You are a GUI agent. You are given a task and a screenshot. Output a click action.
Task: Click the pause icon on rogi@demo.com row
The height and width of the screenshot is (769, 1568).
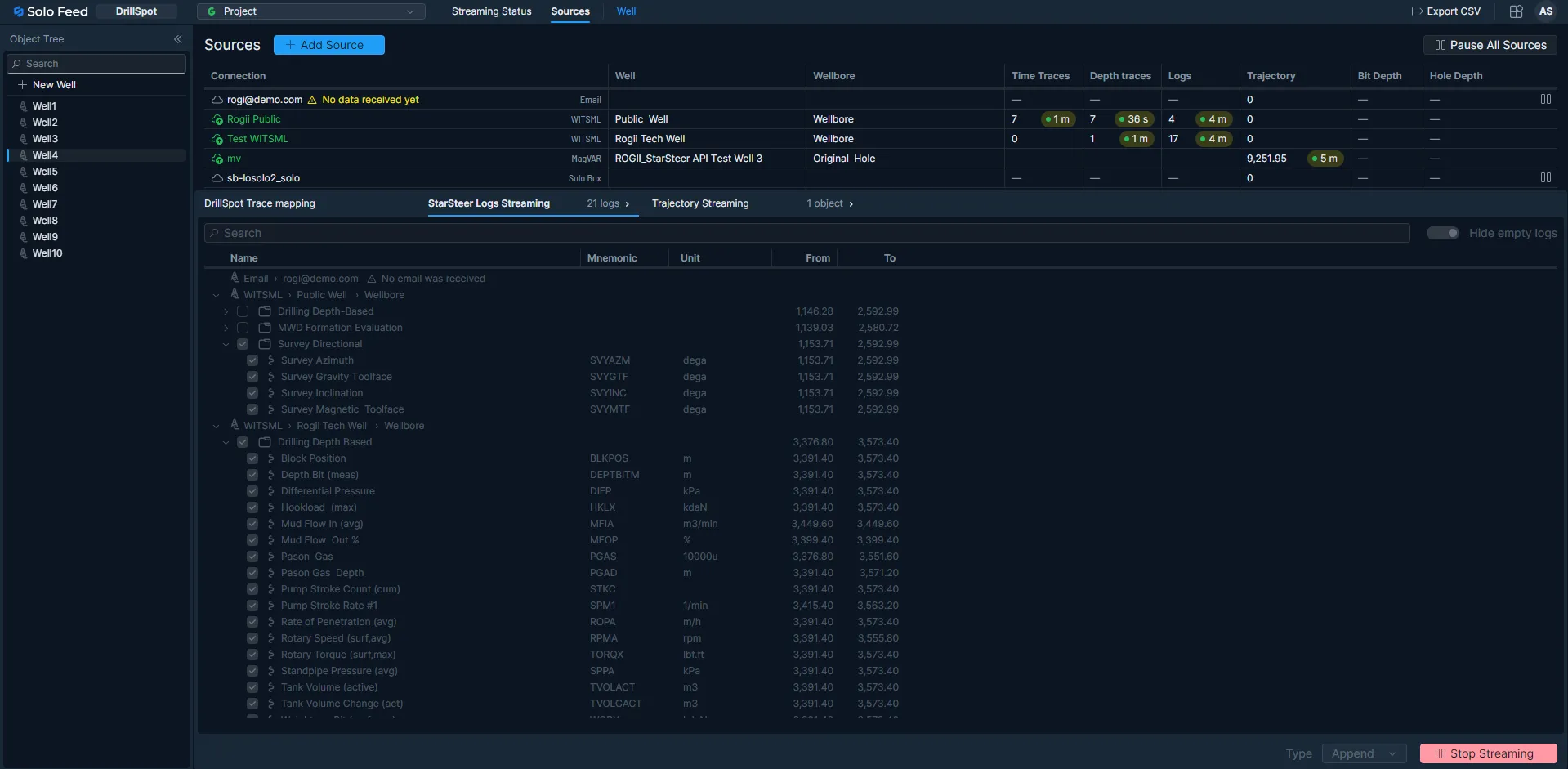click(x=1545, y=99)
